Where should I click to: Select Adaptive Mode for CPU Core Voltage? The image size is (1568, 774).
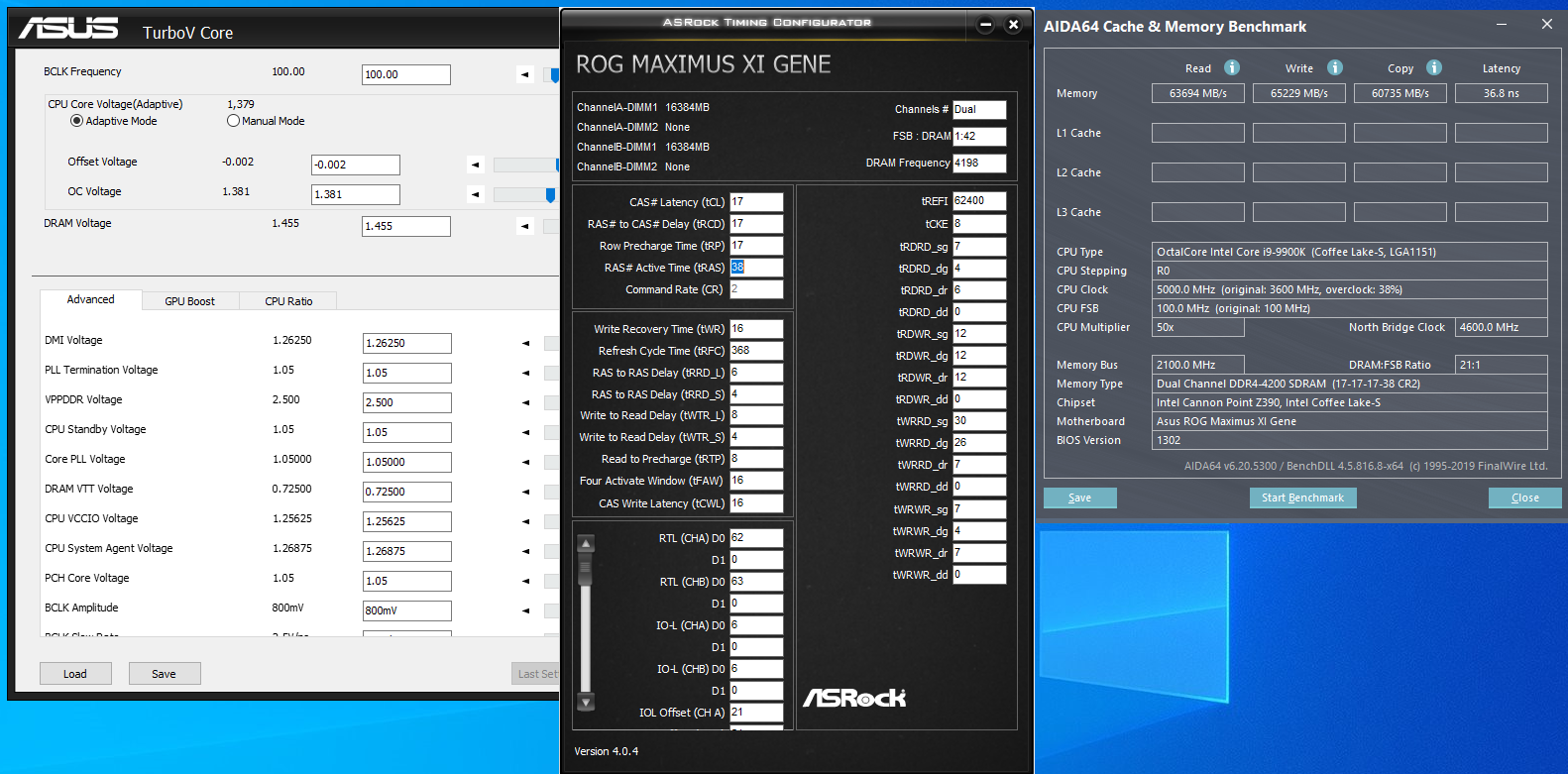click(76, 121)
